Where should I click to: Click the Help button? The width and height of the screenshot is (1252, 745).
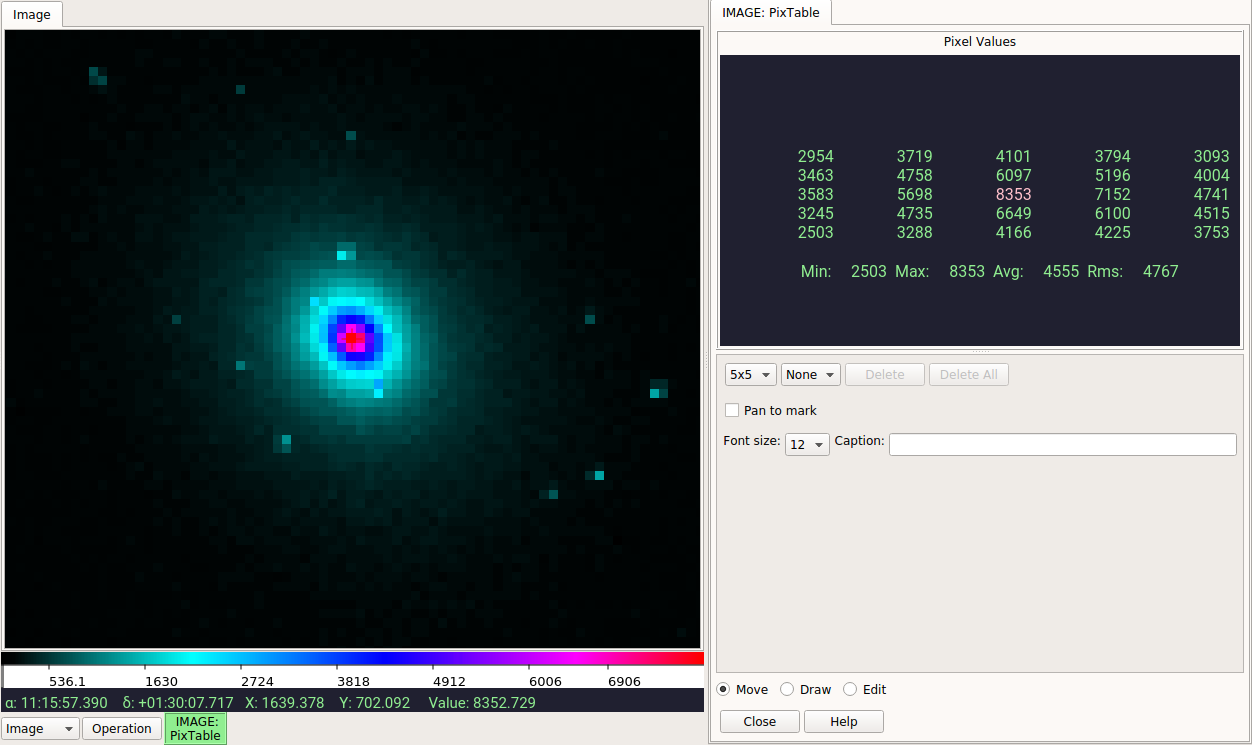point(844,722)
